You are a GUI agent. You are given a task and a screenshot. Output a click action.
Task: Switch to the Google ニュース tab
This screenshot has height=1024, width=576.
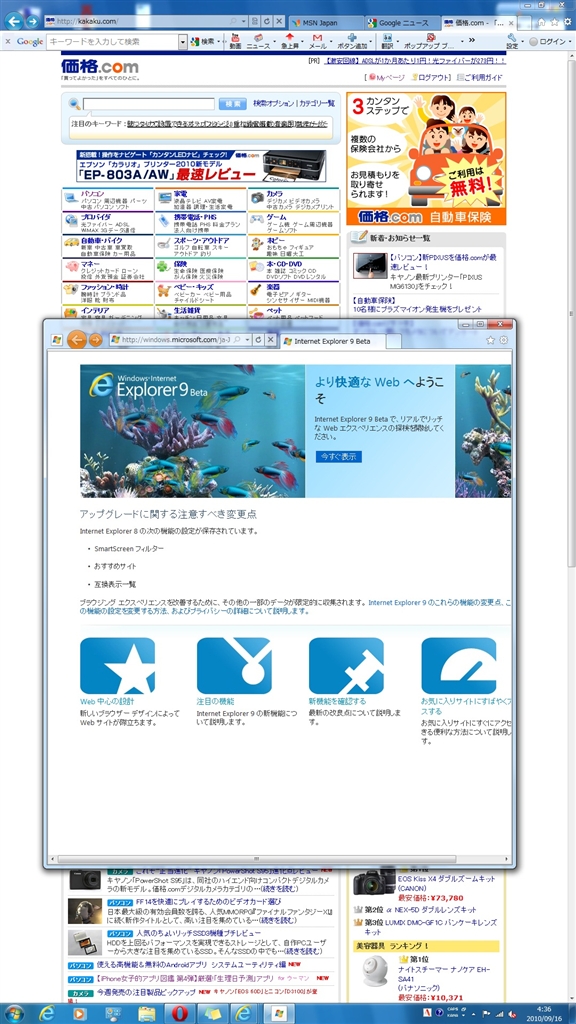pyautogui.click(x=402, y=22)
